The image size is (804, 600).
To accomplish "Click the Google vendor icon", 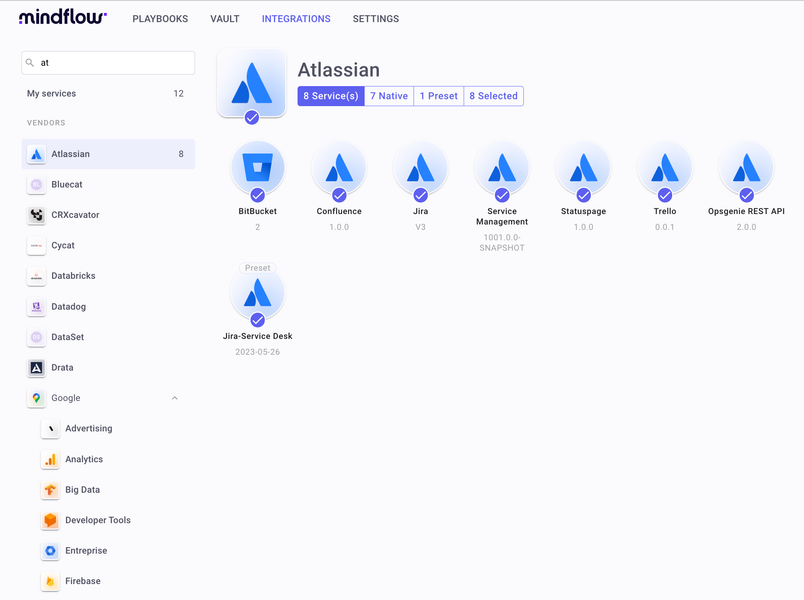I will click(36, 398).
